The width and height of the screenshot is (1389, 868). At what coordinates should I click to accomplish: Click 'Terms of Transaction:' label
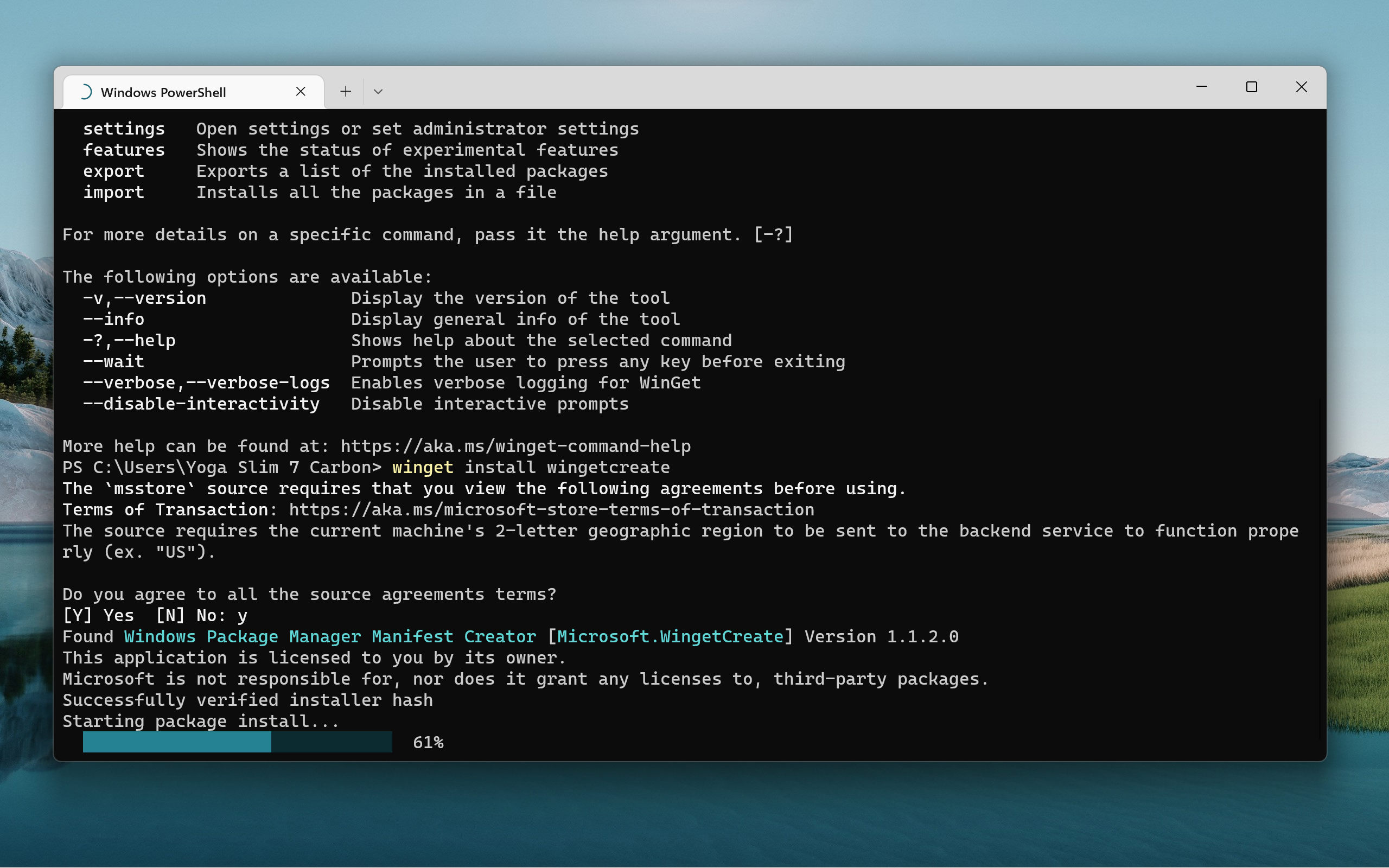pyautogui.click(x=170, y=510)
